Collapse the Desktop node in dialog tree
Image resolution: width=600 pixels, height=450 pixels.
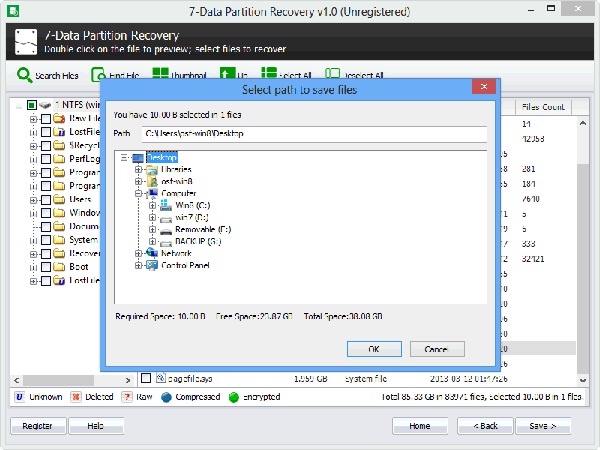[124, 158]
